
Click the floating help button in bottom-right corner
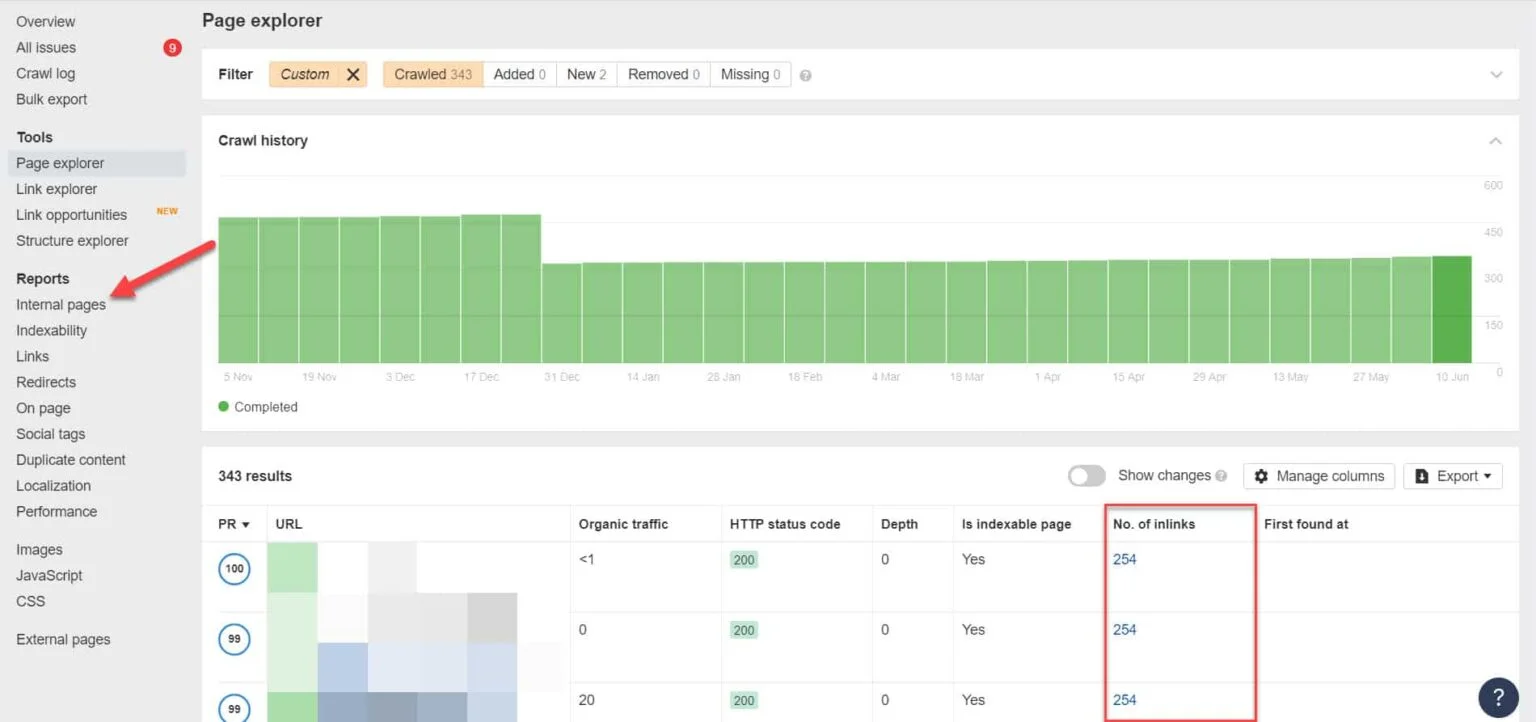click(x=1498, y=697)
